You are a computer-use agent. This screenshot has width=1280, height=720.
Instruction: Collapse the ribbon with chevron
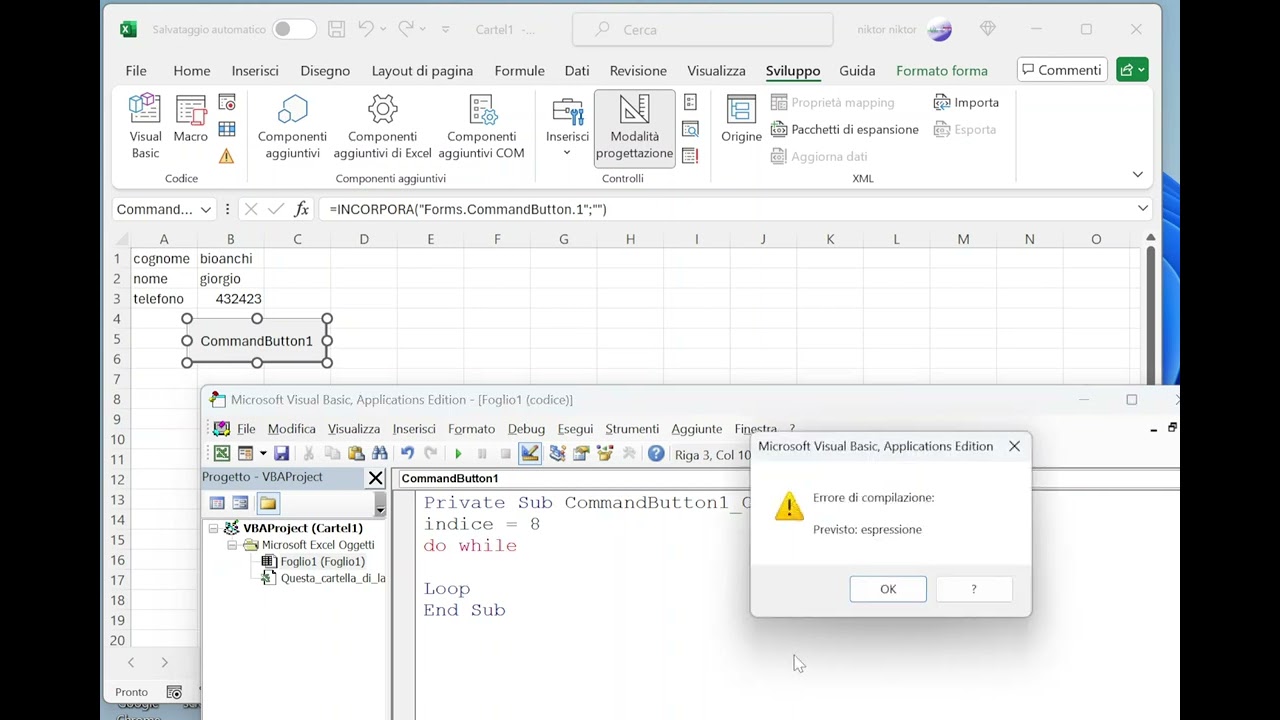coord(1137,174)
